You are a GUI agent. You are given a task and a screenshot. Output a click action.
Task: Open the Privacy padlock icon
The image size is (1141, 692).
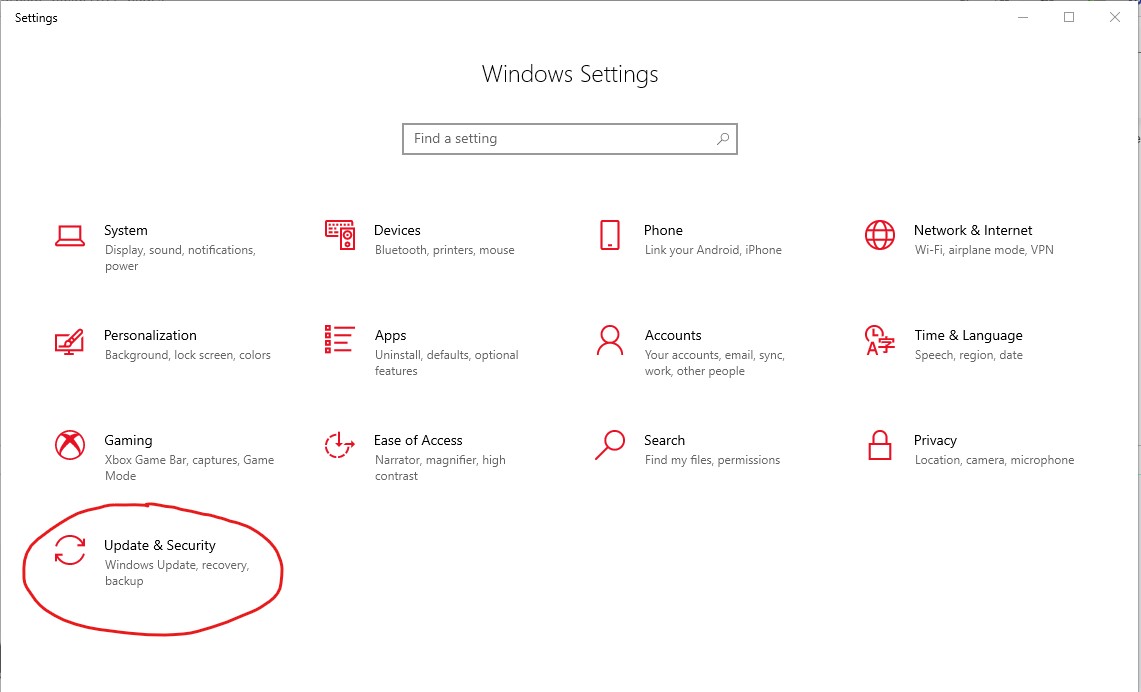click(880, 445)
